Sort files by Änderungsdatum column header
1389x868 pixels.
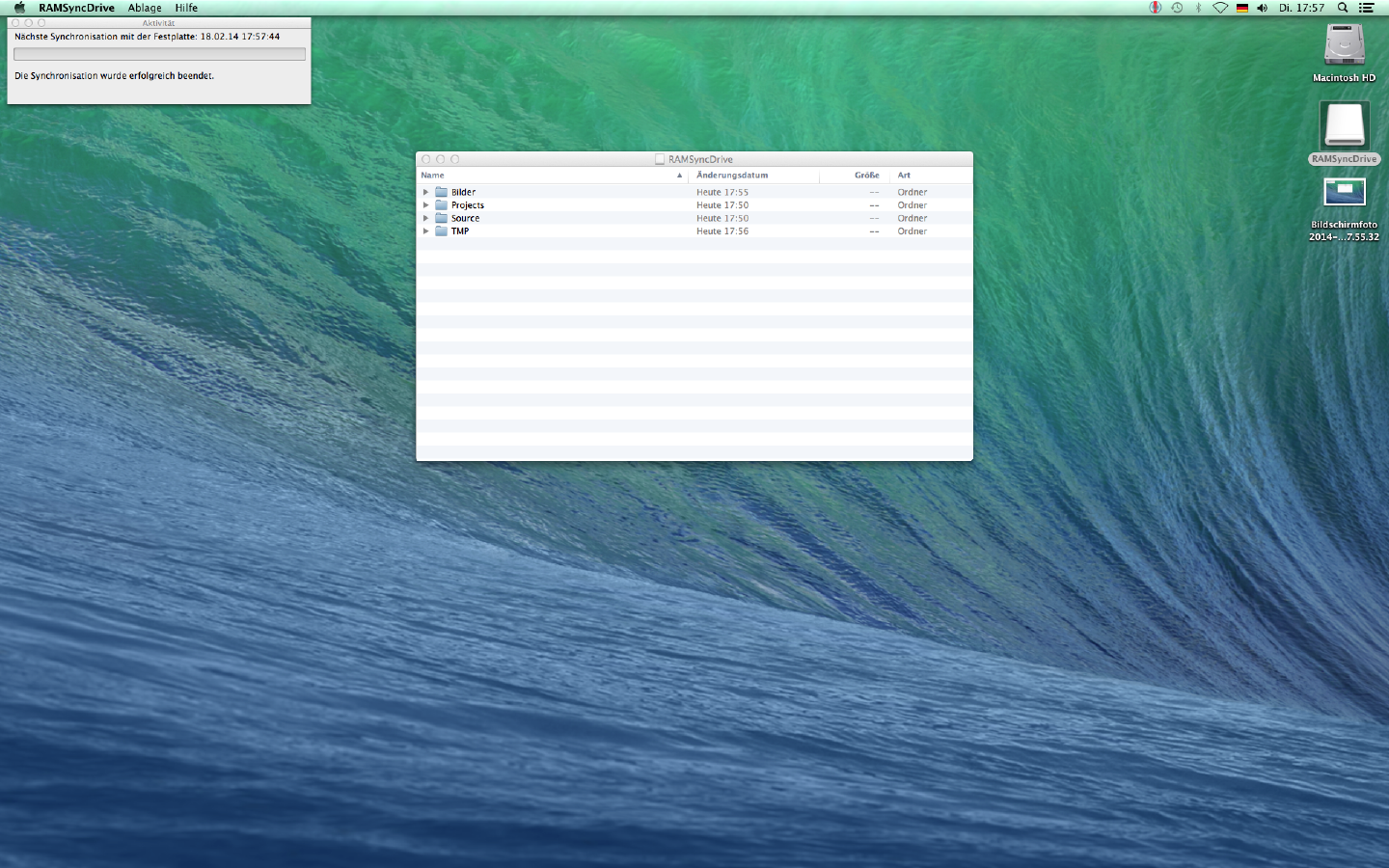(733, 176)
